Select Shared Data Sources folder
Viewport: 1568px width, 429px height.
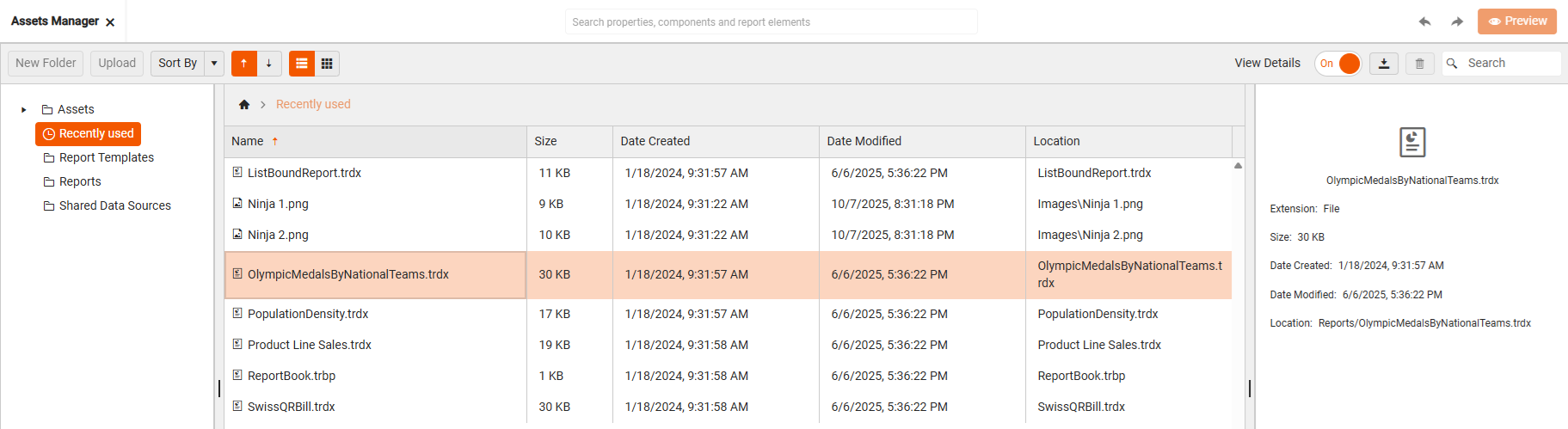pyautogui.click(x=114, y=205)
